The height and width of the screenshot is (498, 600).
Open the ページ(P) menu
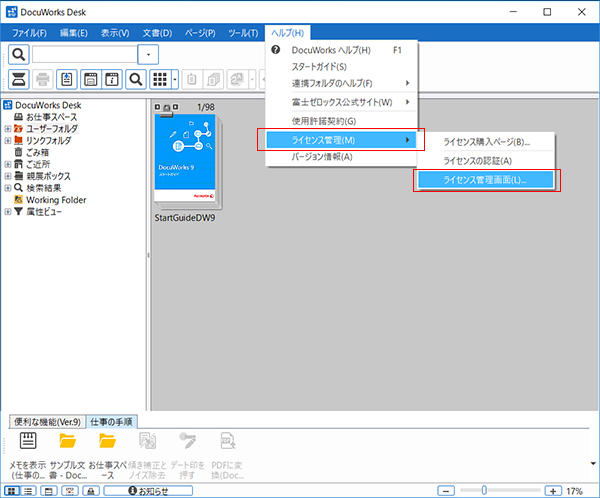[200, 33]
